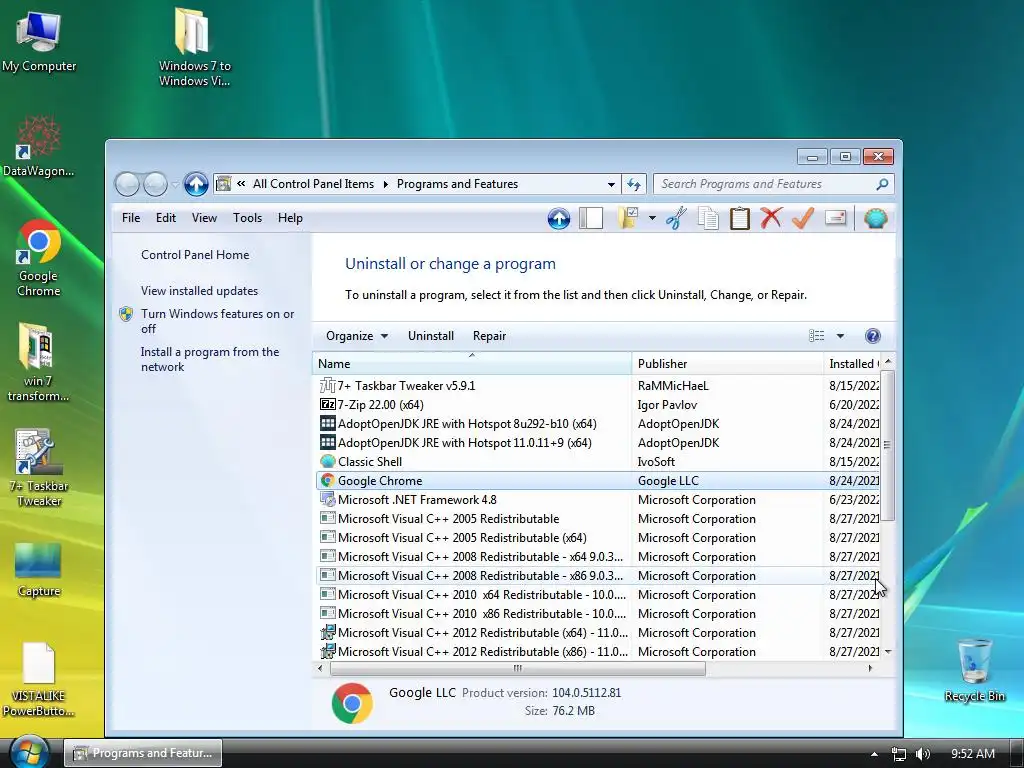Select Google Chrome program entry
The width and height of the screenshot is (1024, 768).
coord(598,481)
